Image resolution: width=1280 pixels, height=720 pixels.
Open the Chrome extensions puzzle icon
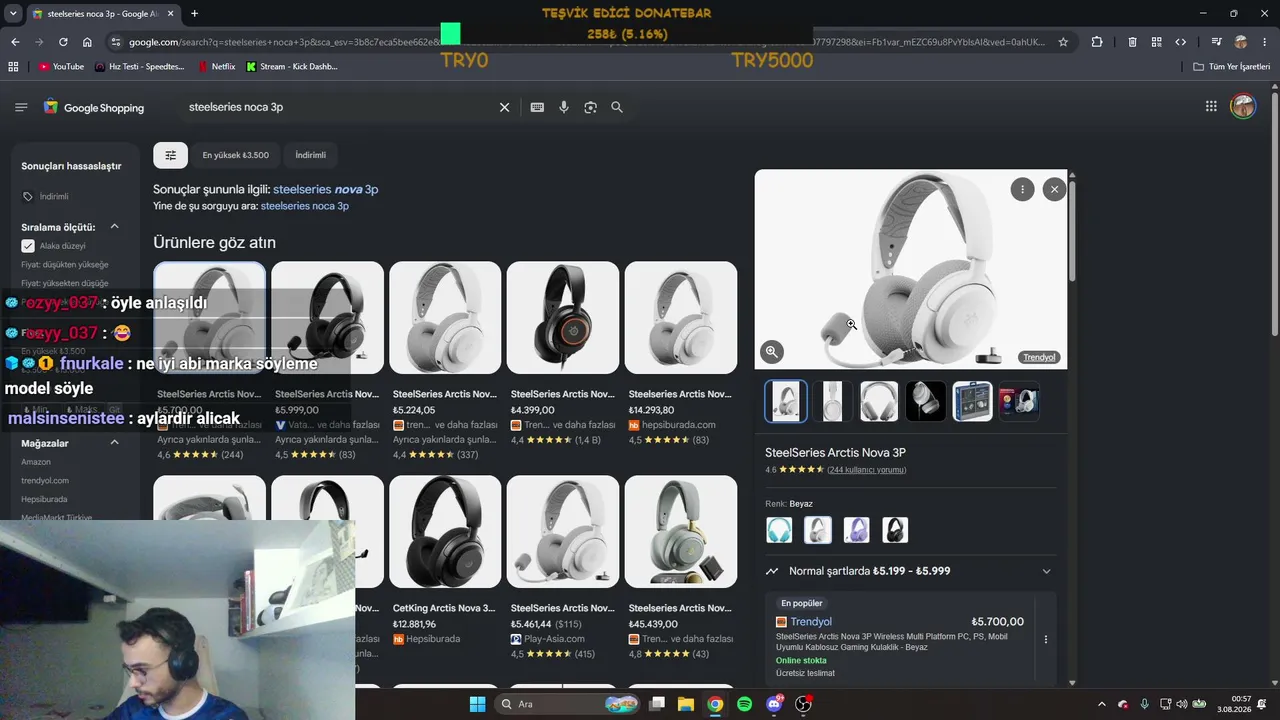point(1097,42)
